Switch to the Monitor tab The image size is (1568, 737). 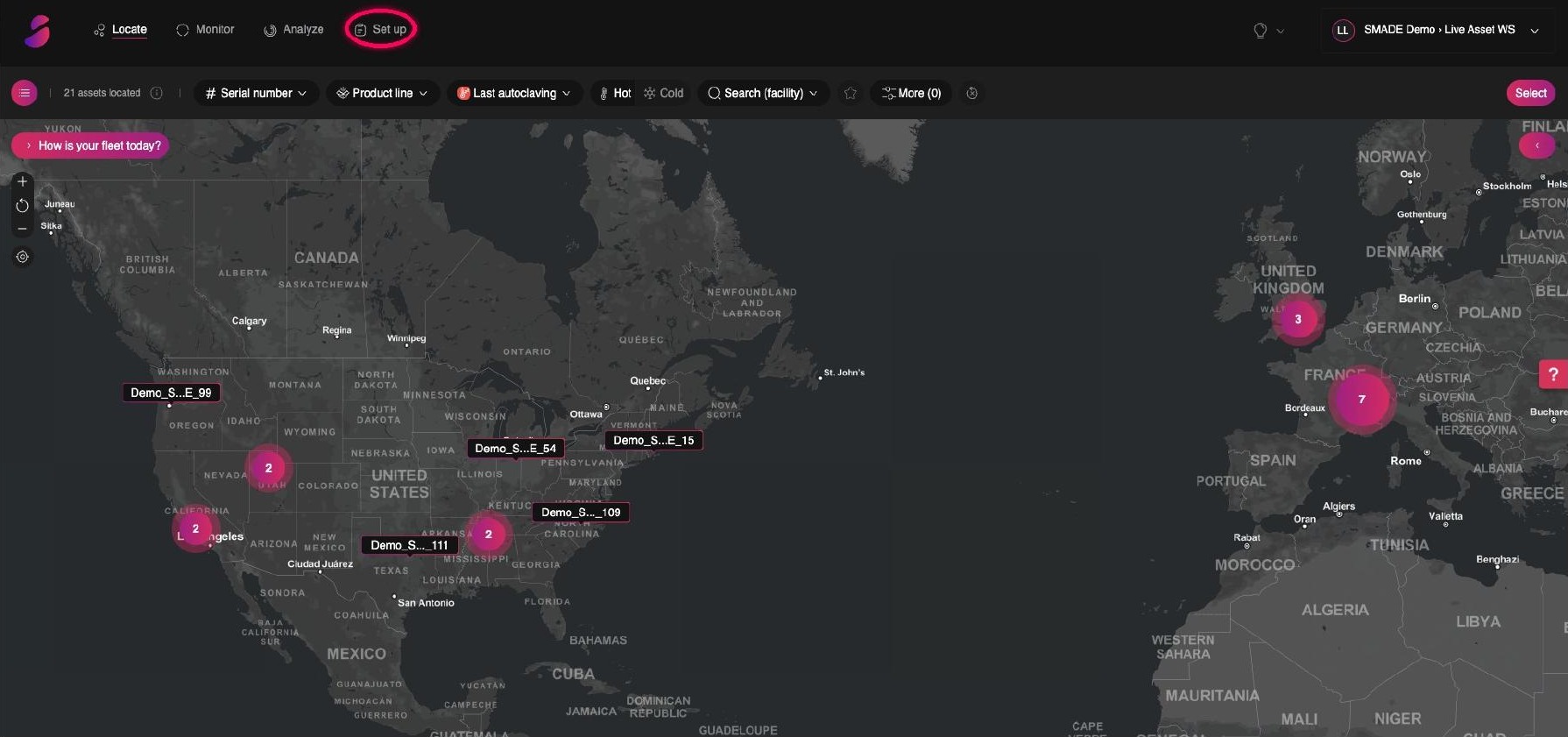pyautogui.click(x=205, y=30)
